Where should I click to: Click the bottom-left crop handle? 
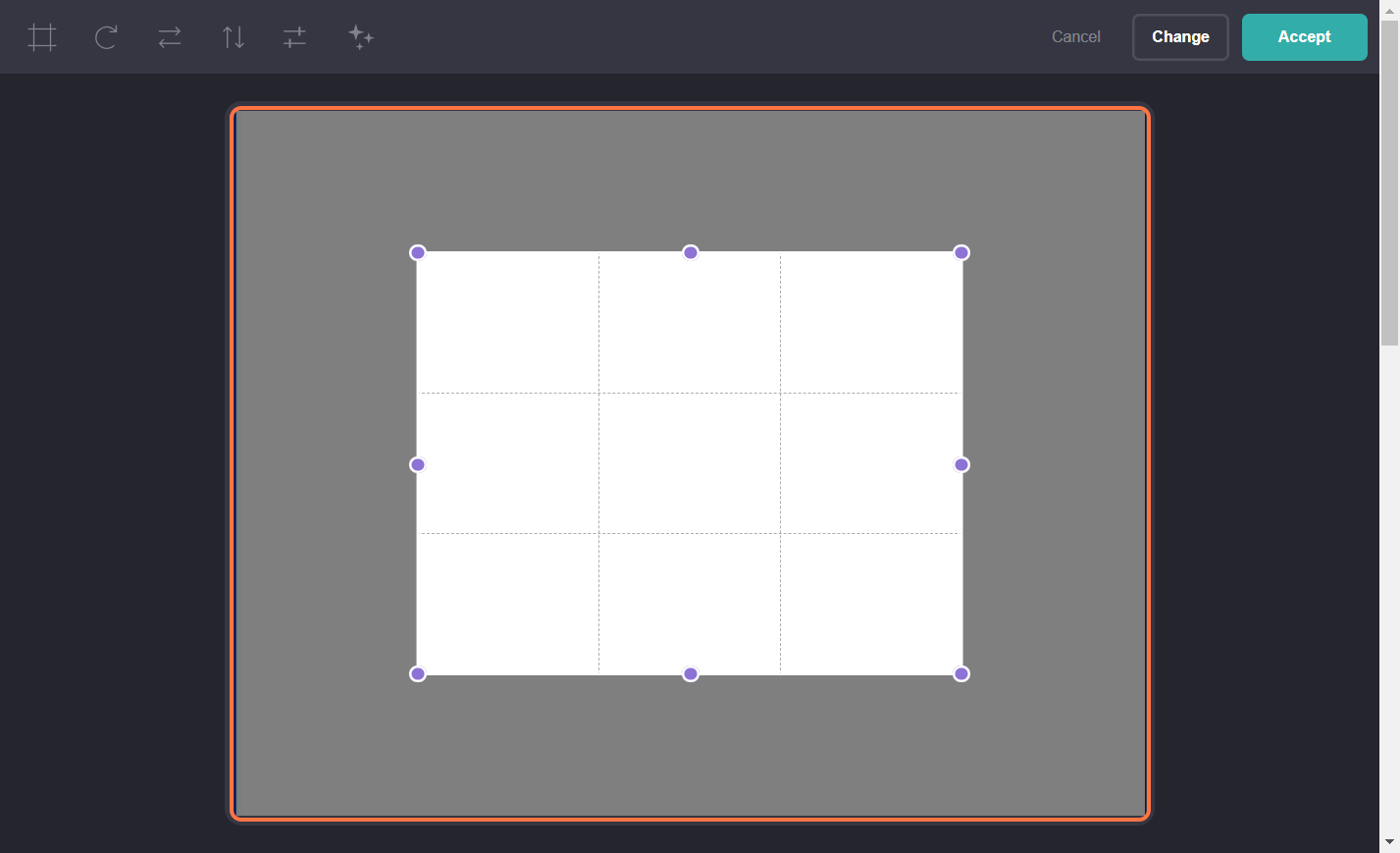pos(418,673)
